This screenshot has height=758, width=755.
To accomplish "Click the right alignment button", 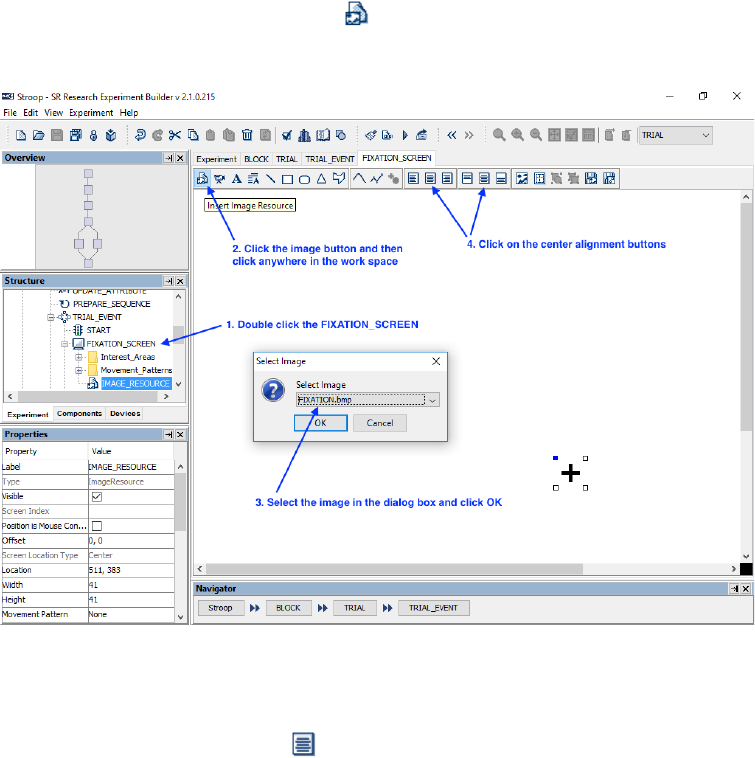I will coord(447,178).
